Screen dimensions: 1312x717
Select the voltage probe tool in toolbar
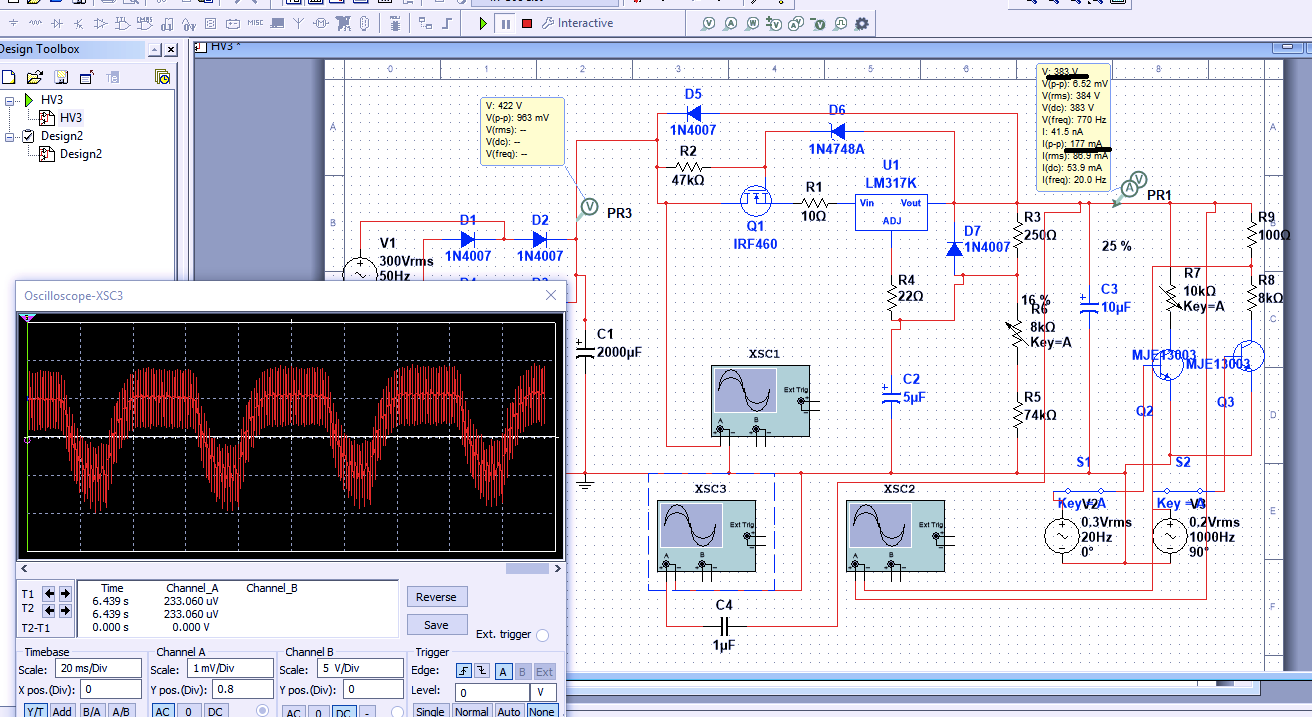tap(709, 23)
